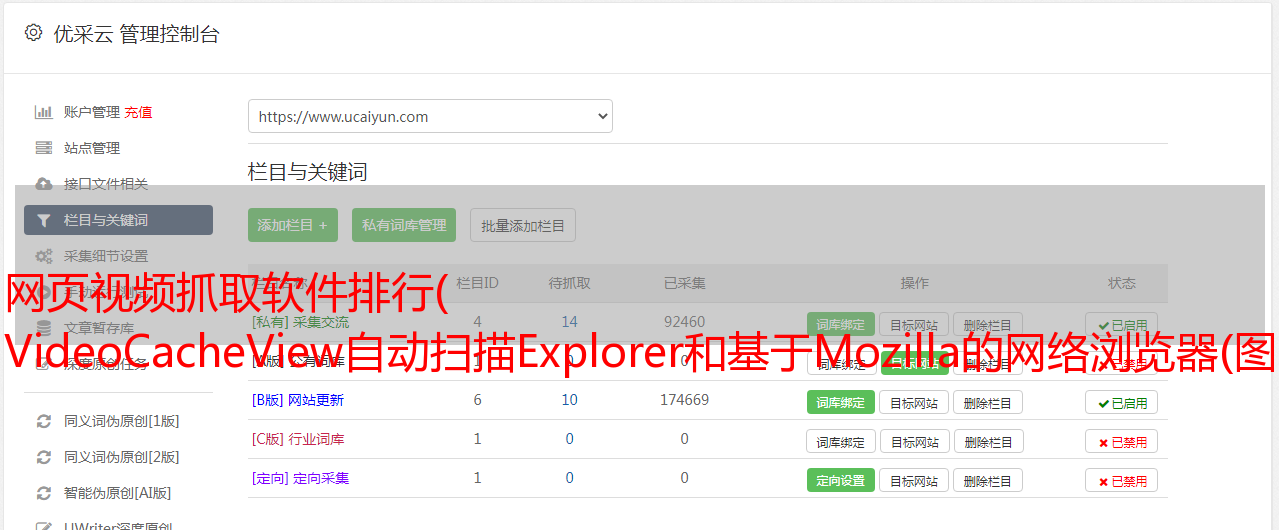
Task: Click the 已采集 value 174669
Action: pos(684,400)
